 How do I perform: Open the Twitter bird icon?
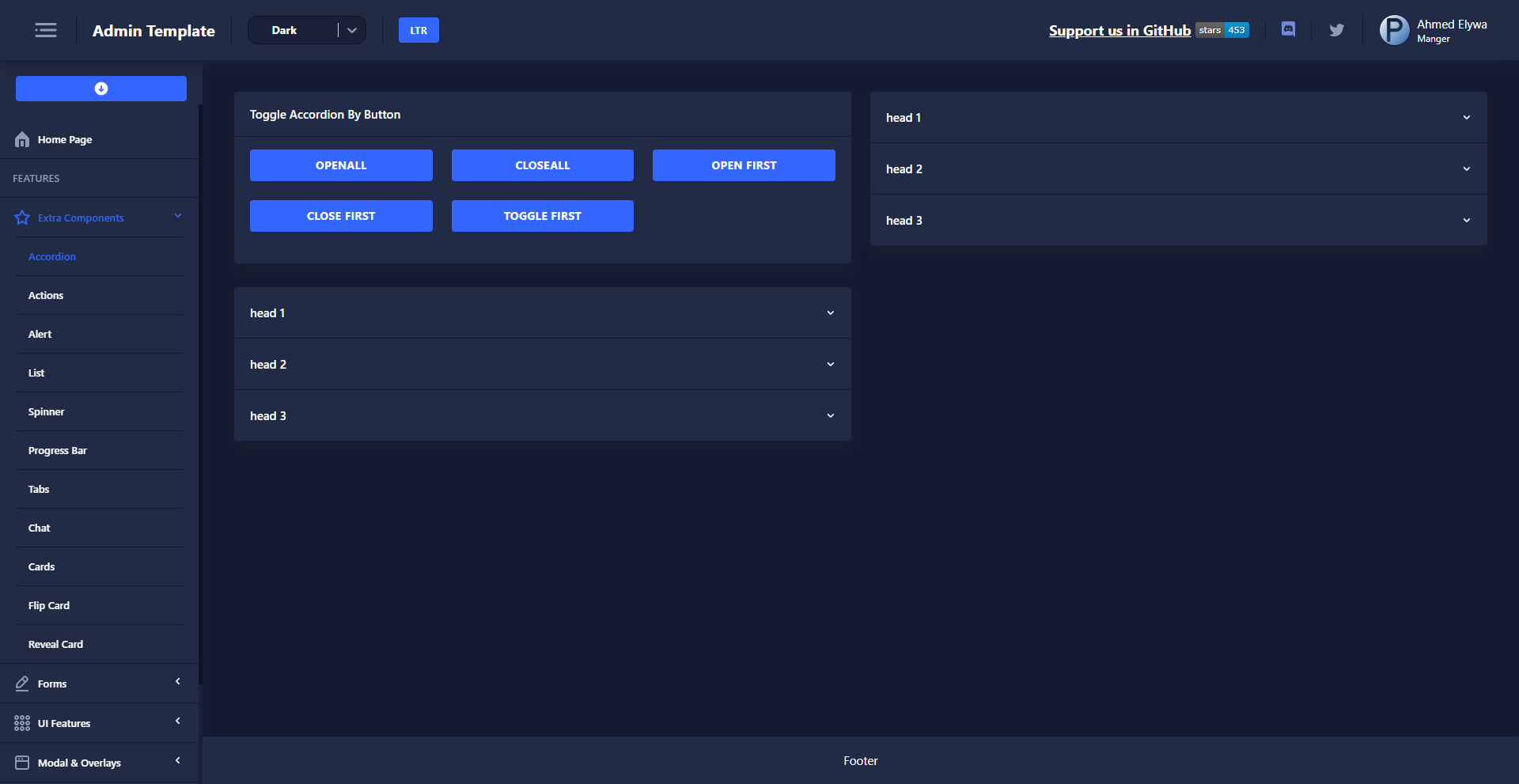pyautogui.click(x=1336, y=30)
